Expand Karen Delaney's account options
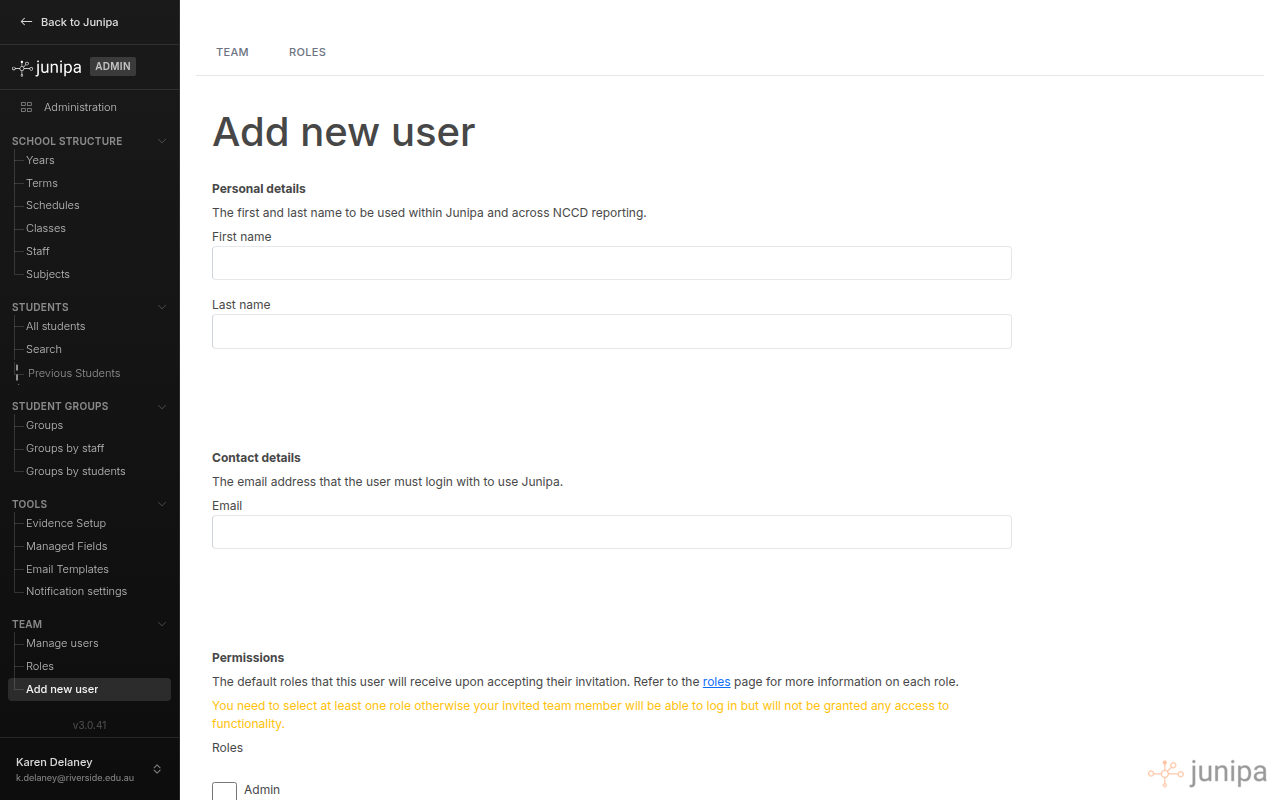This screenshot has width=1280, height=800. (x=157, y=769)
